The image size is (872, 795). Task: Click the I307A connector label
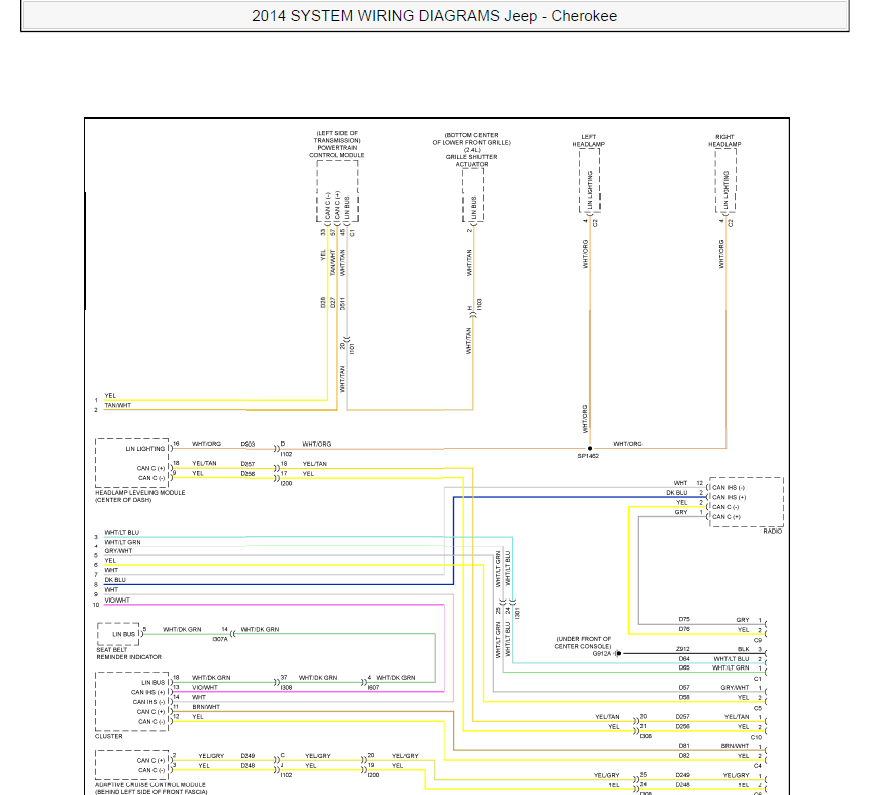[x=220, y=639]
